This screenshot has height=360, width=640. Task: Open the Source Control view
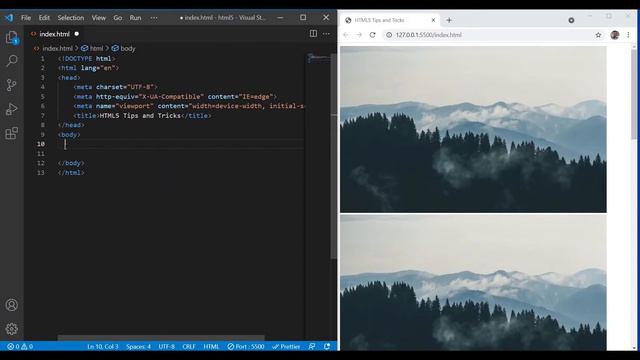tap(11, 85)
